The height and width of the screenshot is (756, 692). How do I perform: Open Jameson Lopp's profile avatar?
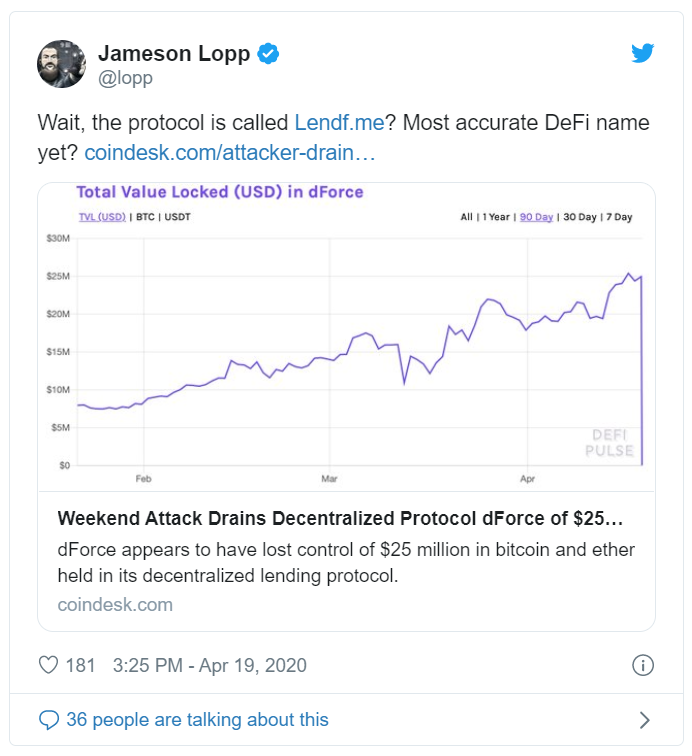click(x=62, y=64)
